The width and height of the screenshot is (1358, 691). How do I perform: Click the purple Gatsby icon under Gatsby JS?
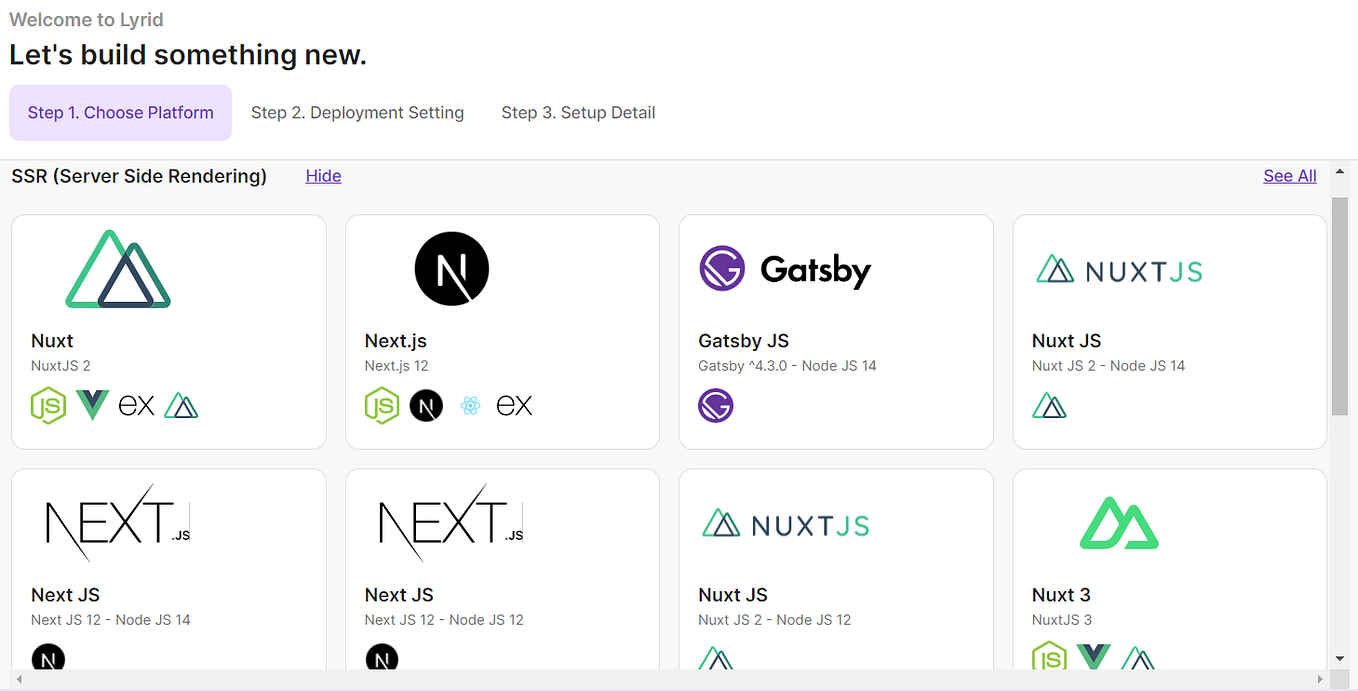tap(716, 406)
